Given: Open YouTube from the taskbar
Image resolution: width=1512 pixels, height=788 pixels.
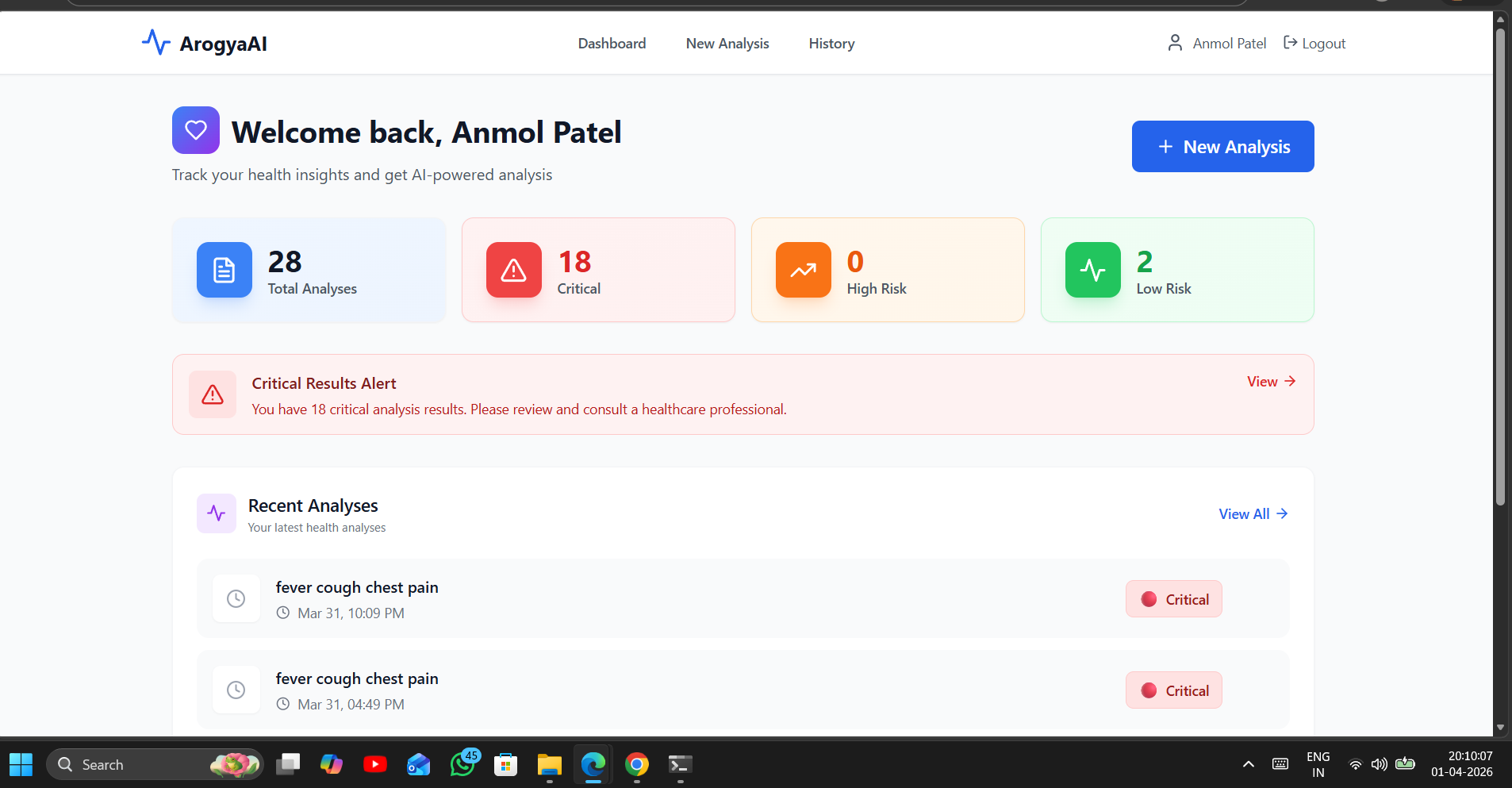Looking at the screenshot, I should (375, 764).
